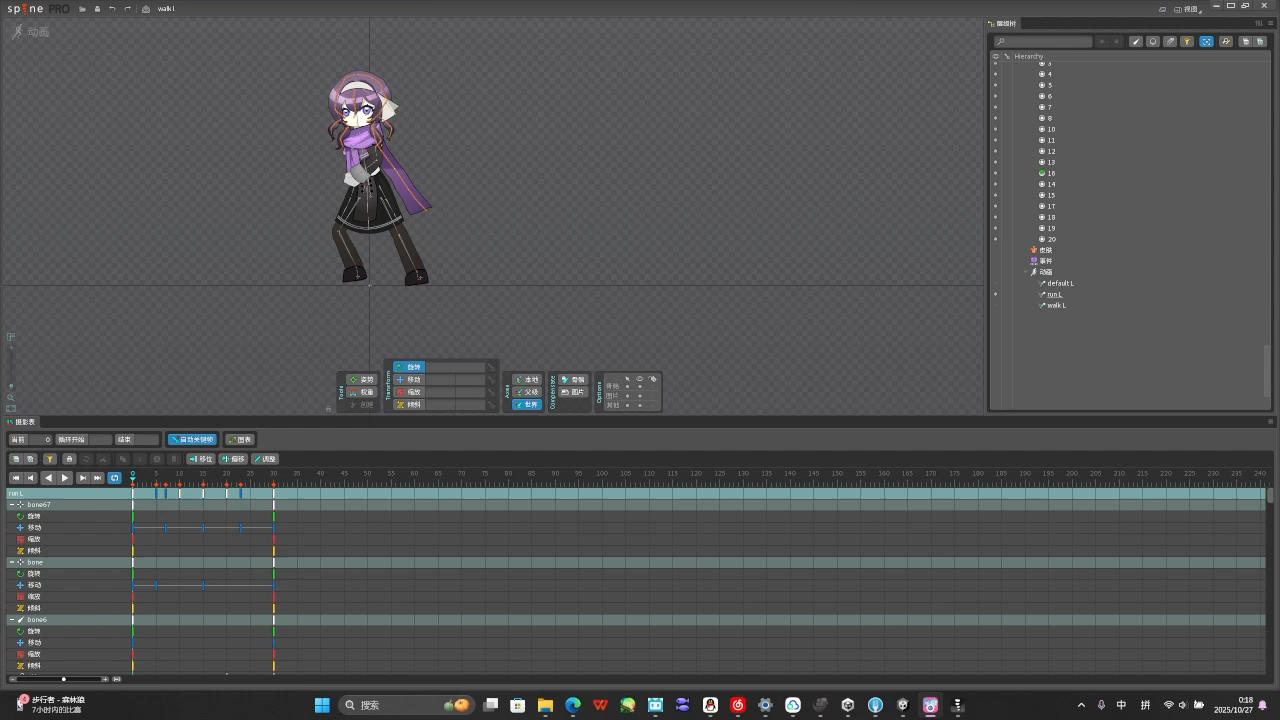Toggle the 自动关键帧 (Auto Key) button
Image resolution: width=1280 pixels, height=720 pixels.
point(192,439)
